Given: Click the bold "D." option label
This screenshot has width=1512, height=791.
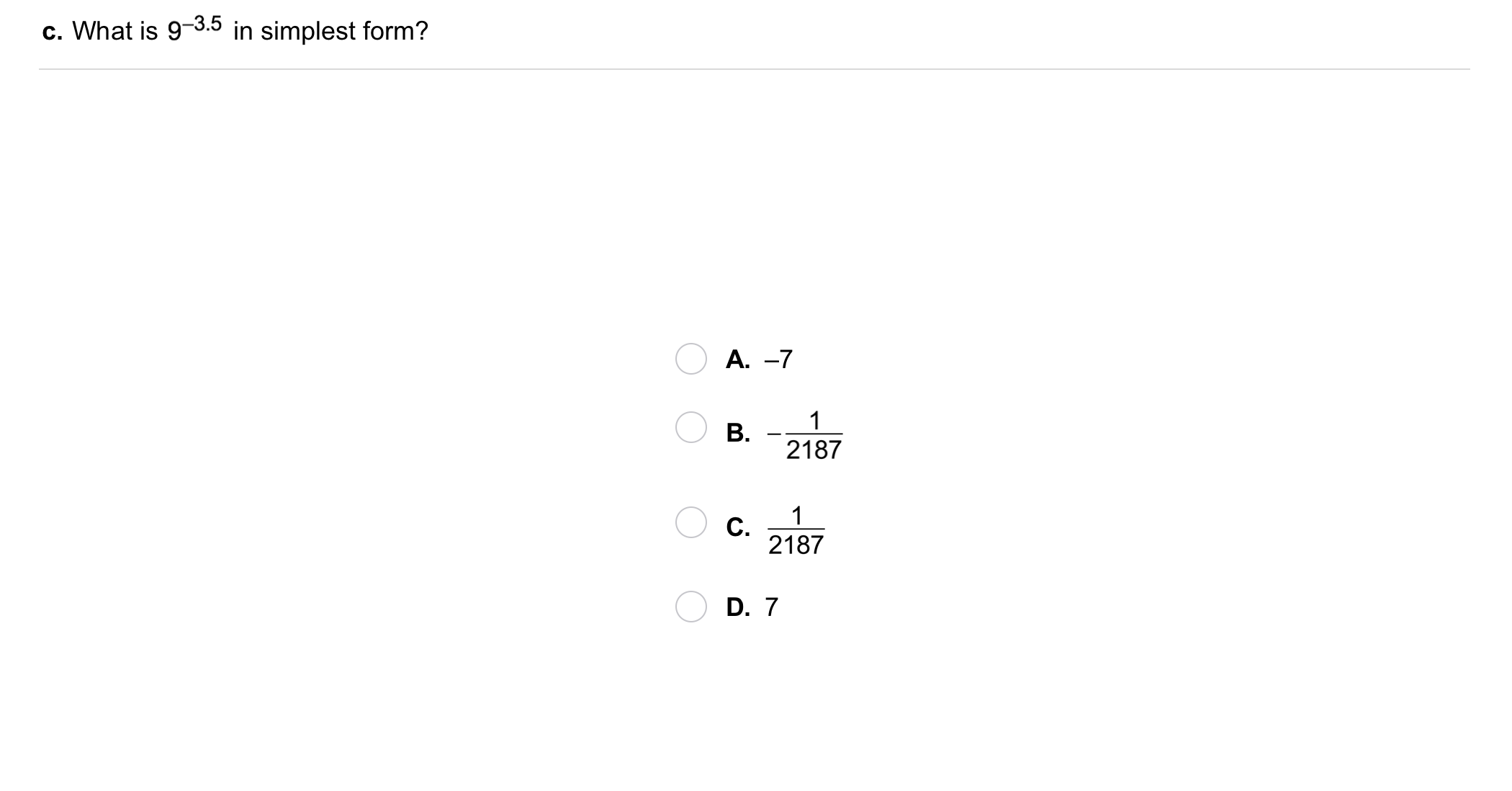Looking at the screenshot, I should coord(738,607).
